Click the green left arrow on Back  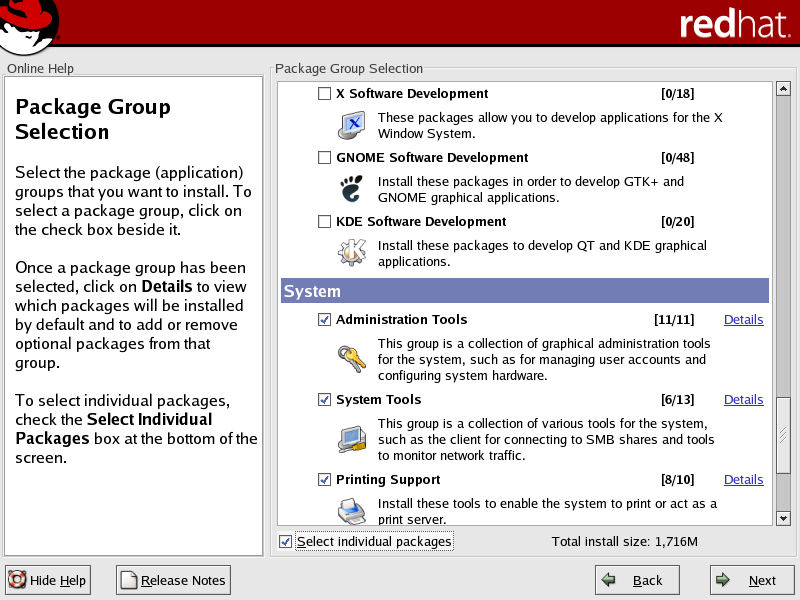(608, 580)
